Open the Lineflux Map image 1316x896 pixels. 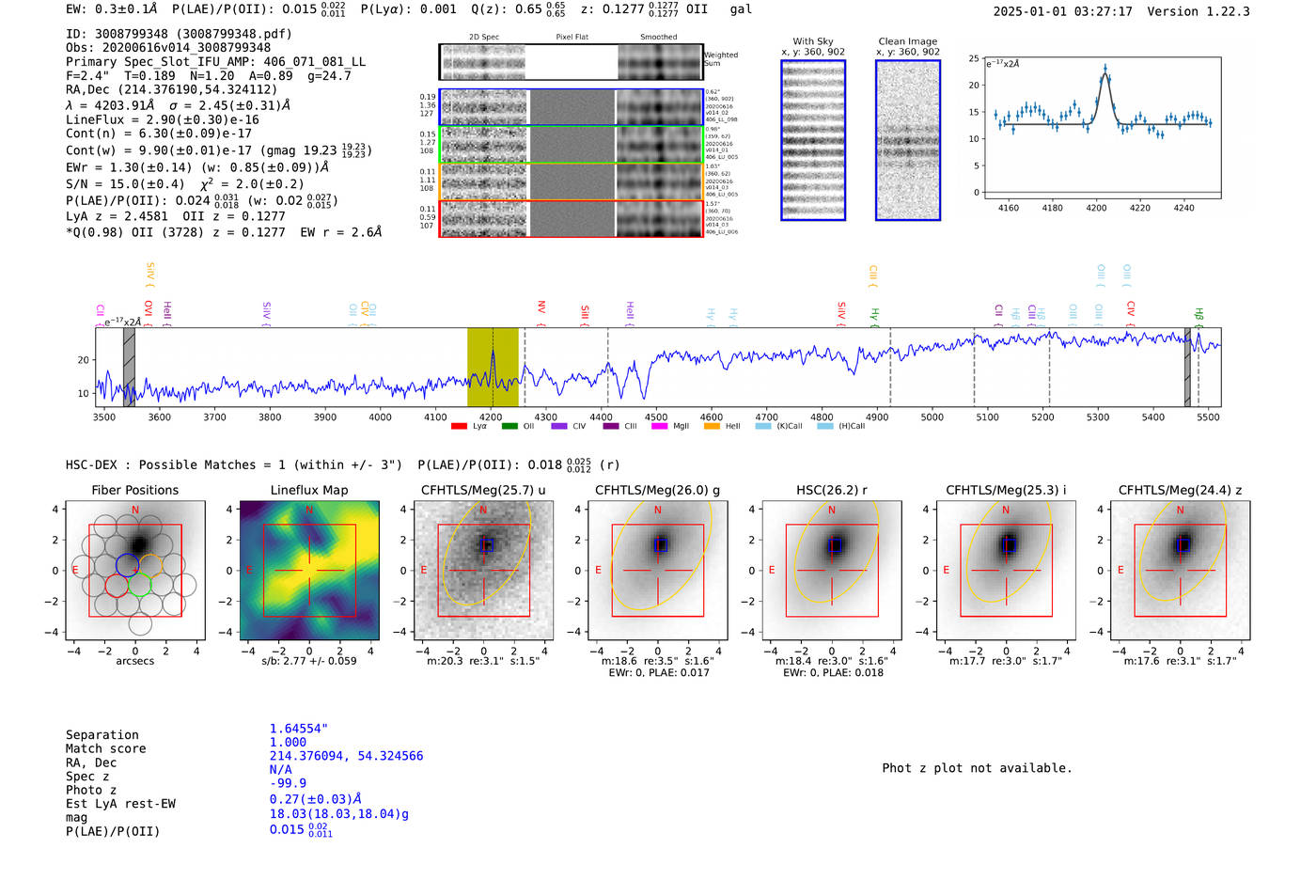(309, 571)
